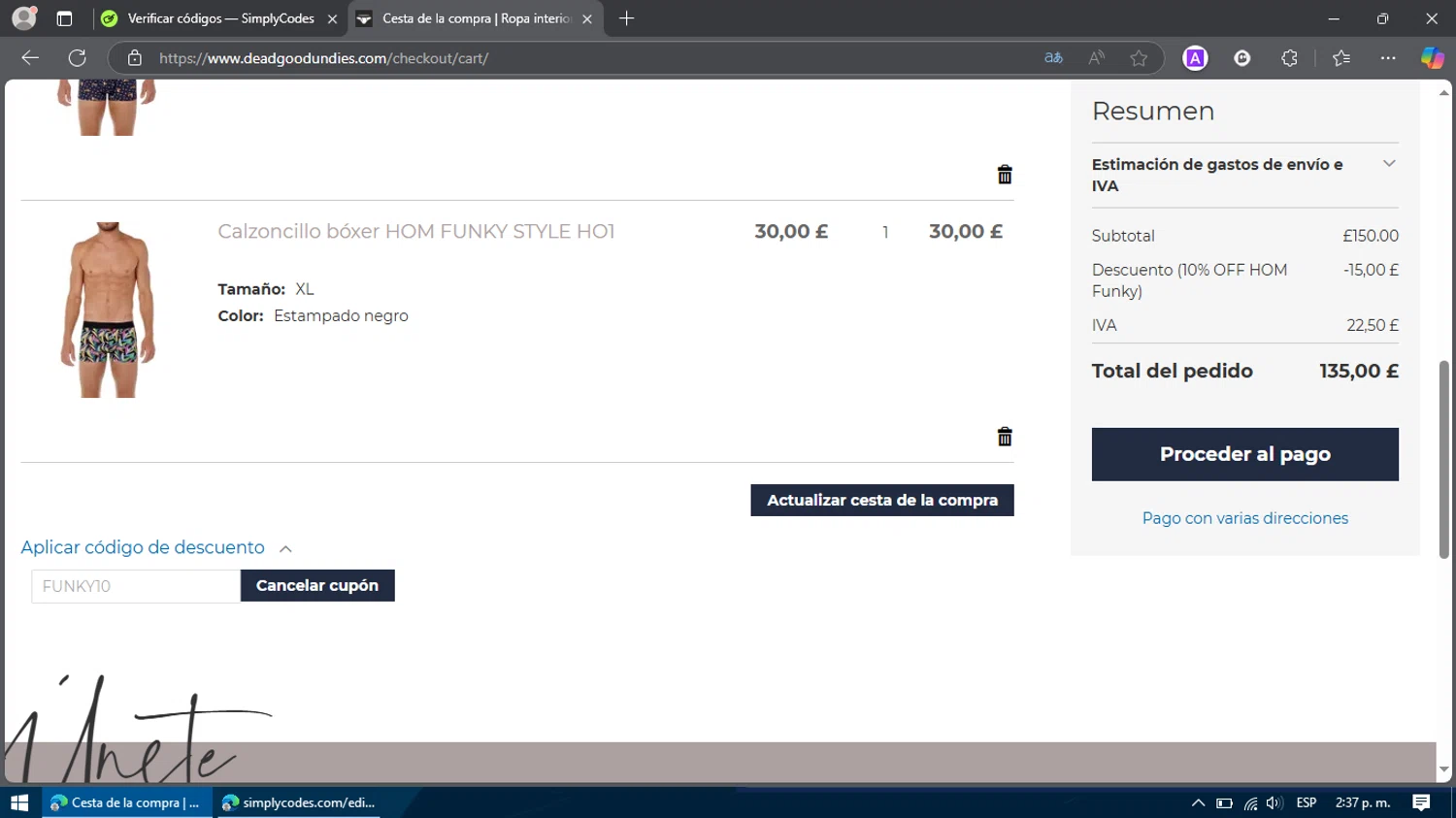Open Read aloud in address bar

tap(1096, 58)
